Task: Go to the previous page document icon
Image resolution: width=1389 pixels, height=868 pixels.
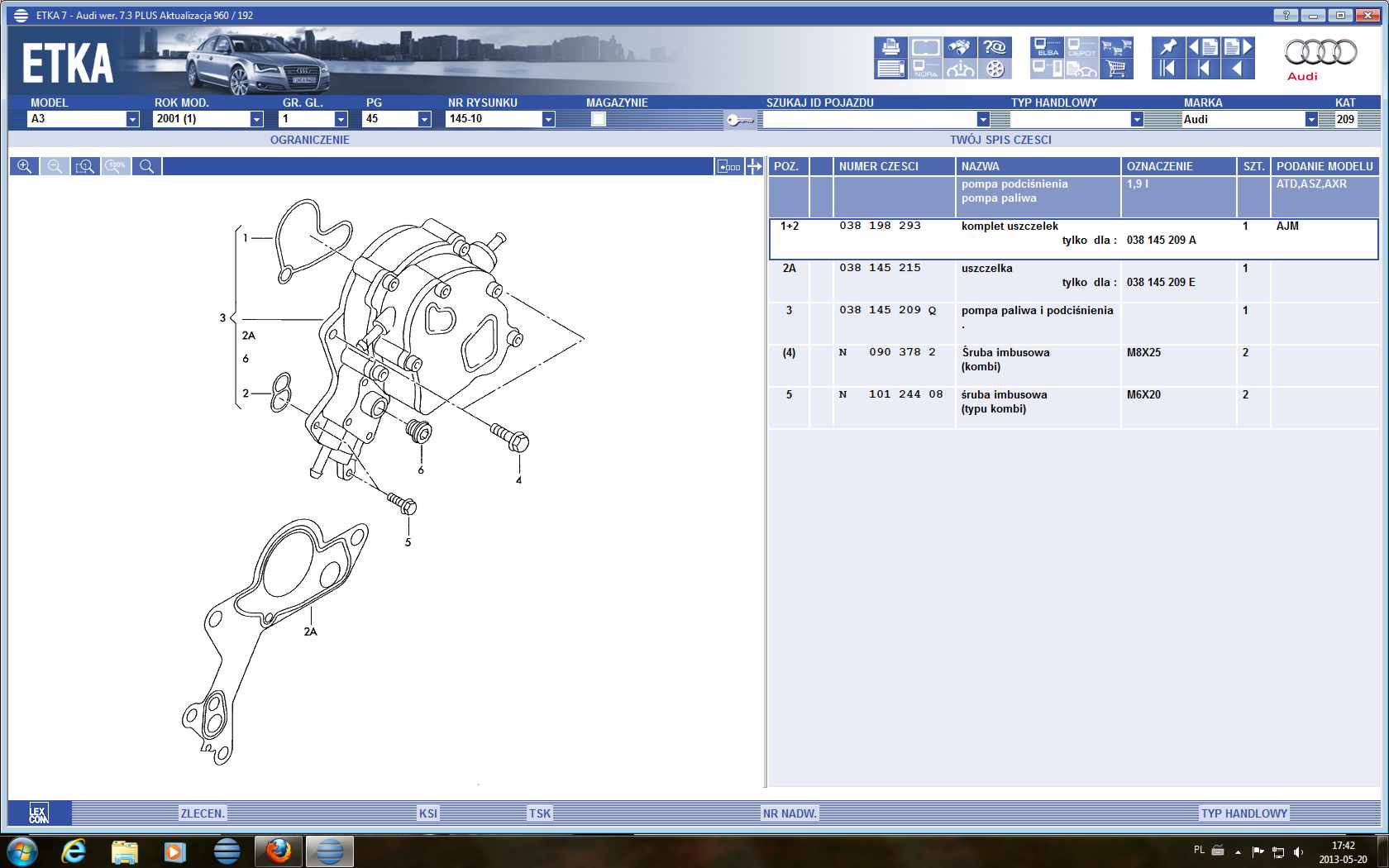Action: [x=1203, y=47]
